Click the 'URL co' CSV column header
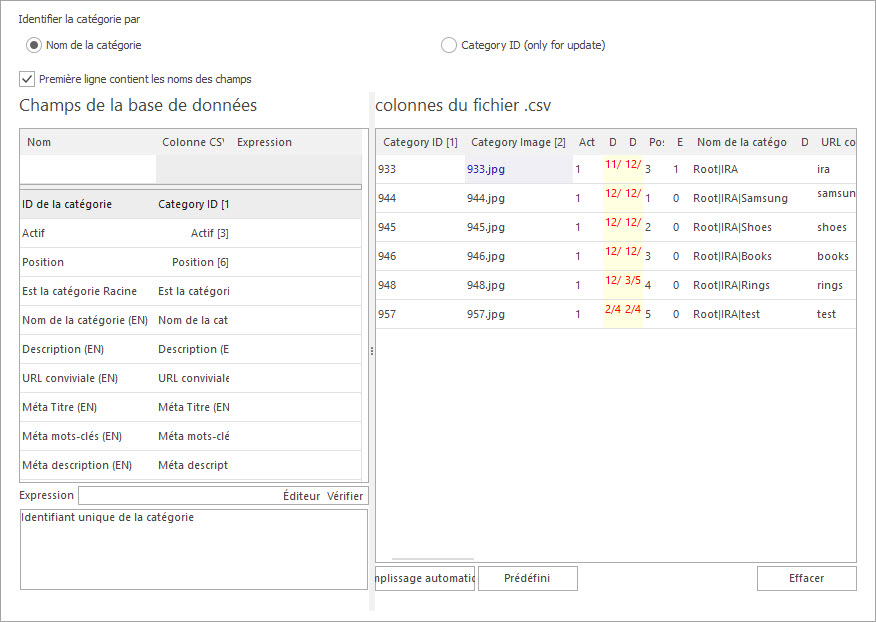Screen dimensions: 876x622 [836, 142]
